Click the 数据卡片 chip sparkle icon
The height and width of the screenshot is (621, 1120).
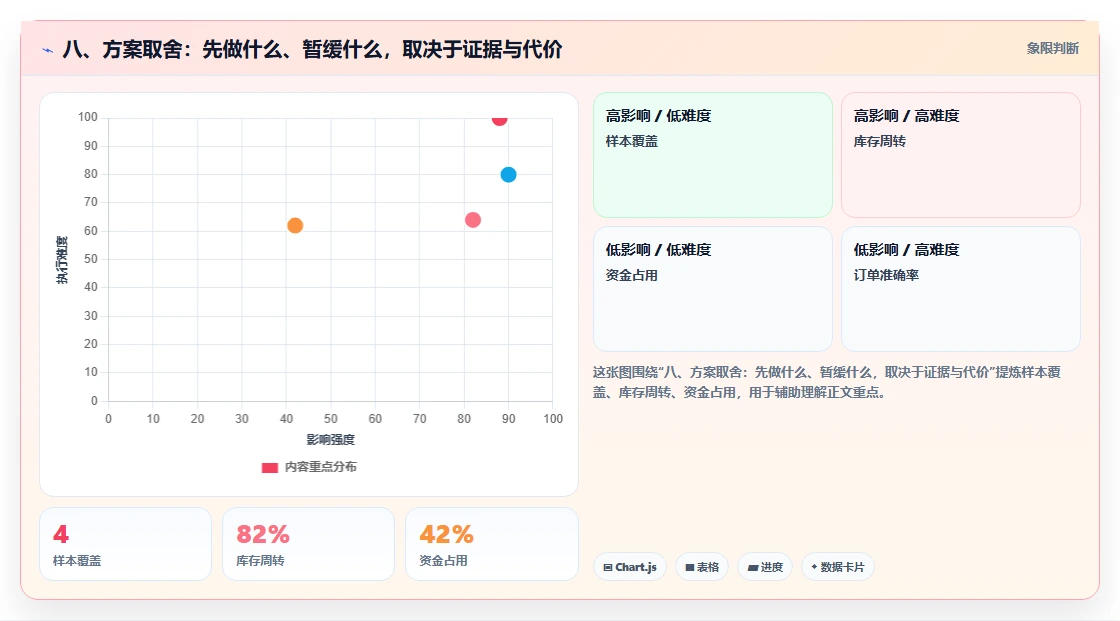pos(814,567)
